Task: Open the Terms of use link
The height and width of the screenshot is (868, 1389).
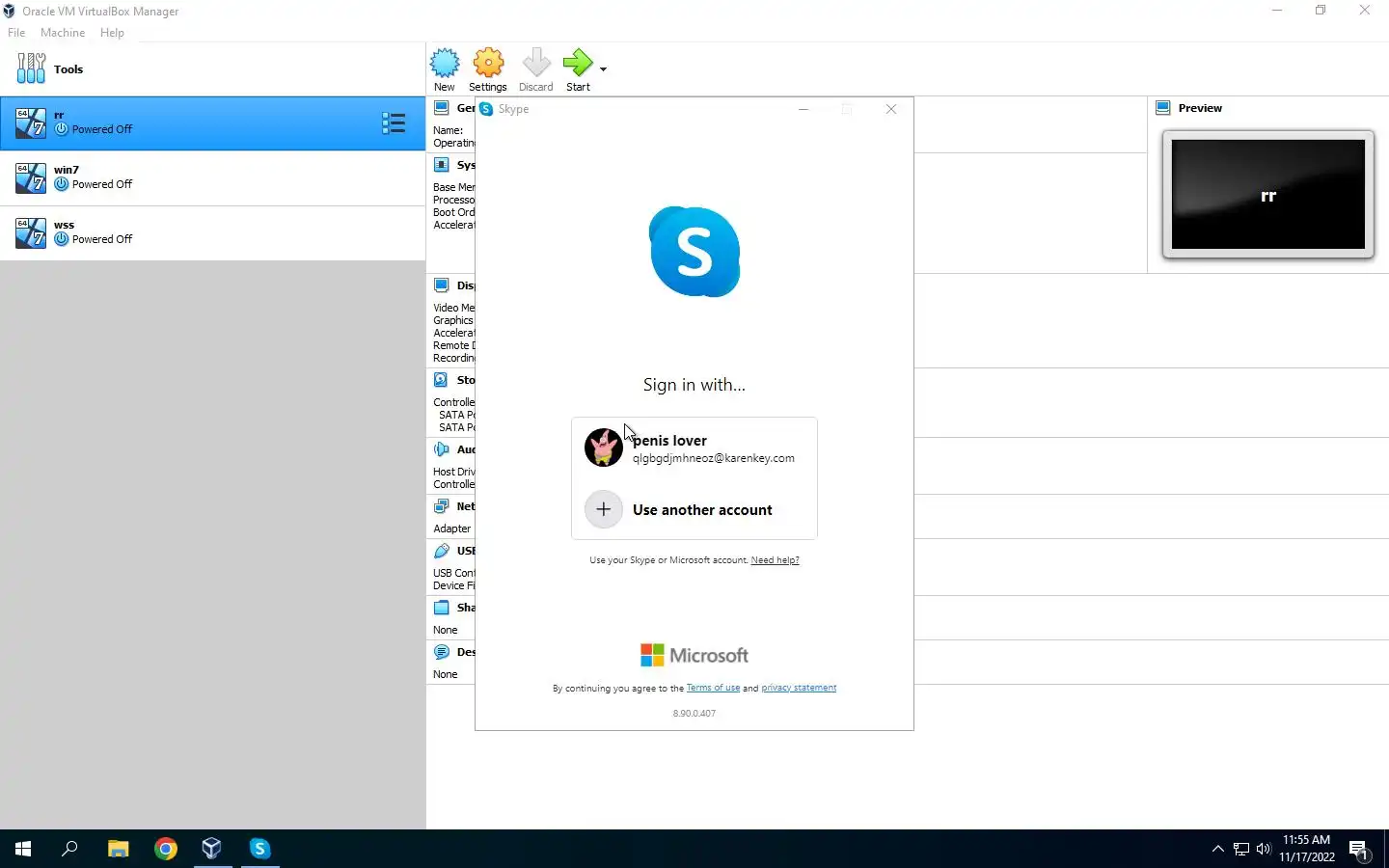Action: tap(713, 688)
